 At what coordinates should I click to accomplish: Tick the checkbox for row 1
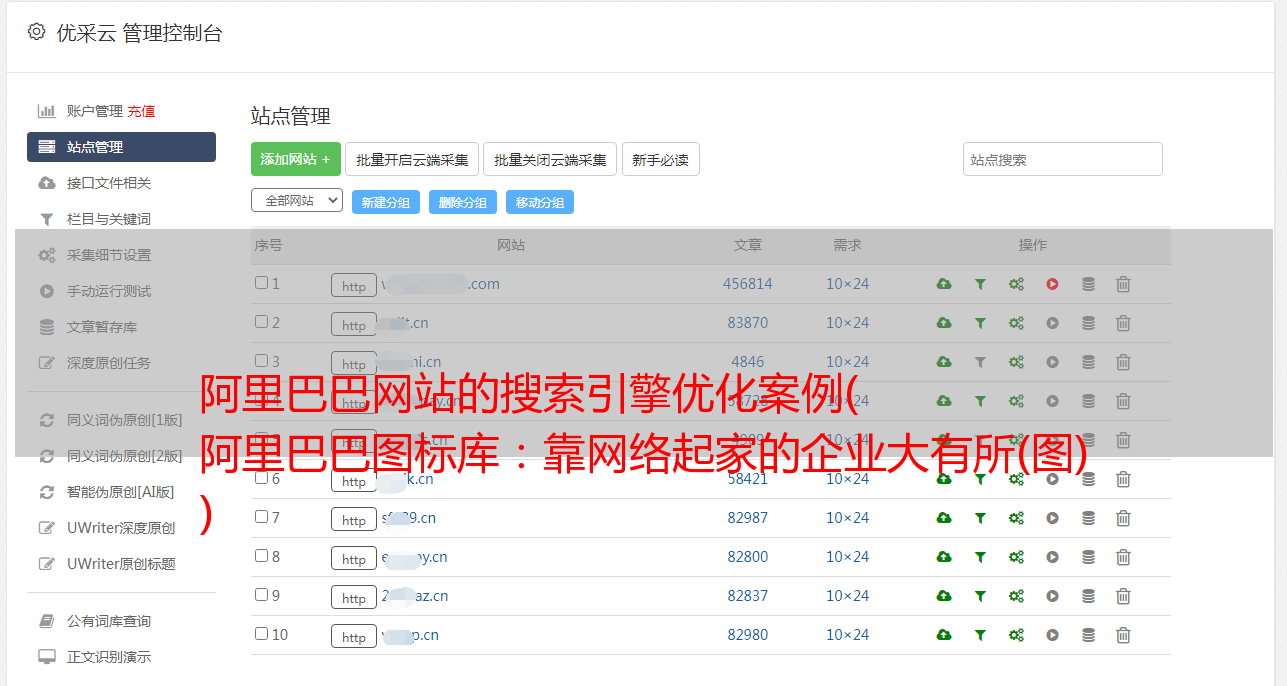coord(261,283)
